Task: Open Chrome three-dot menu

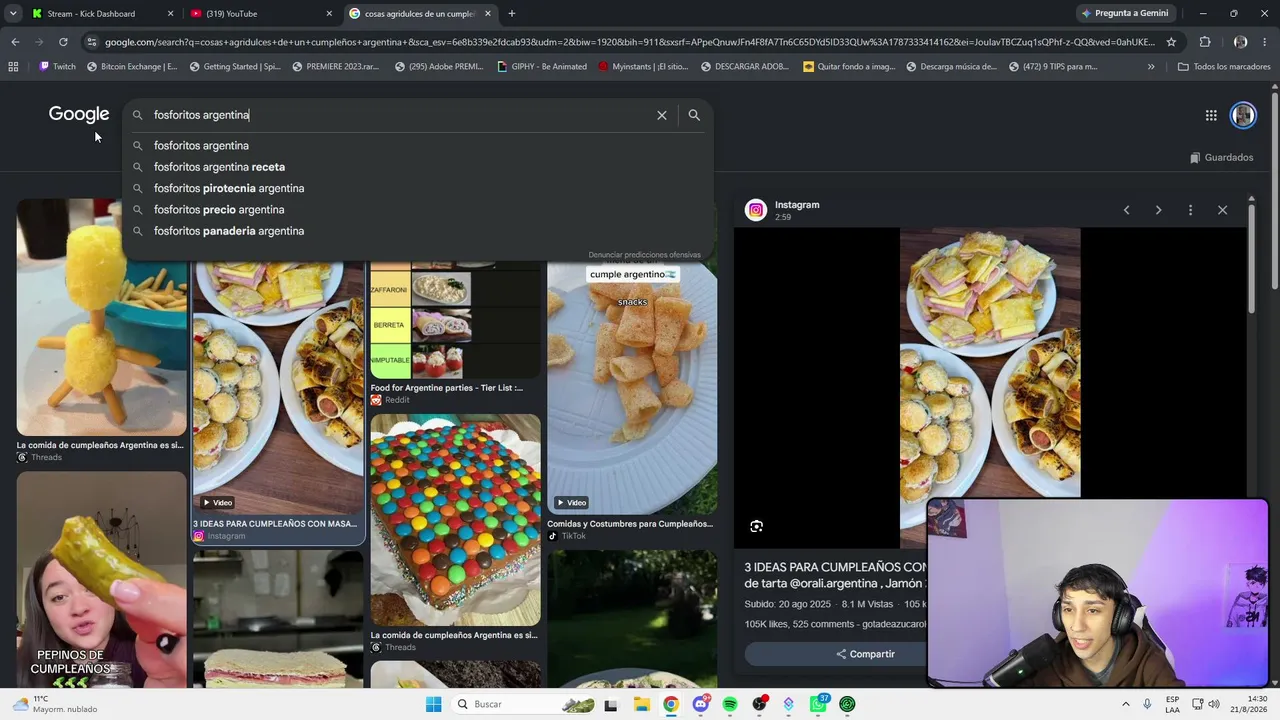Action: click(1266, 42)
